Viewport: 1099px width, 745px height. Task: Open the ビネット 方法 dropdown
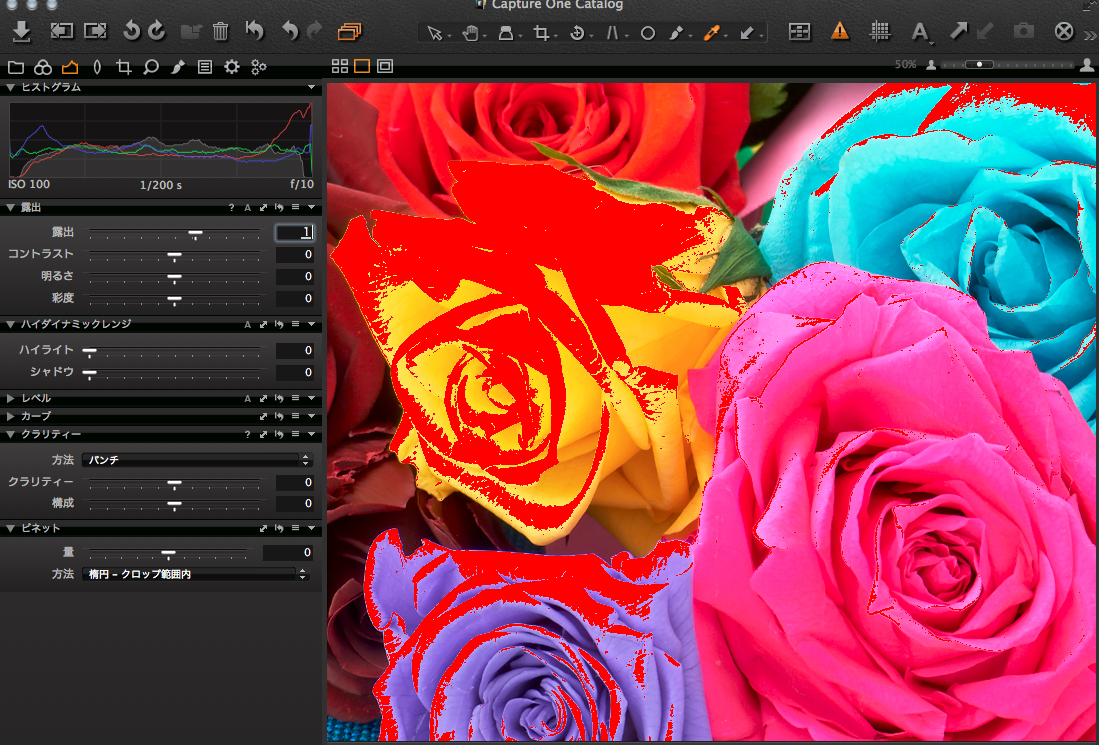196,574
